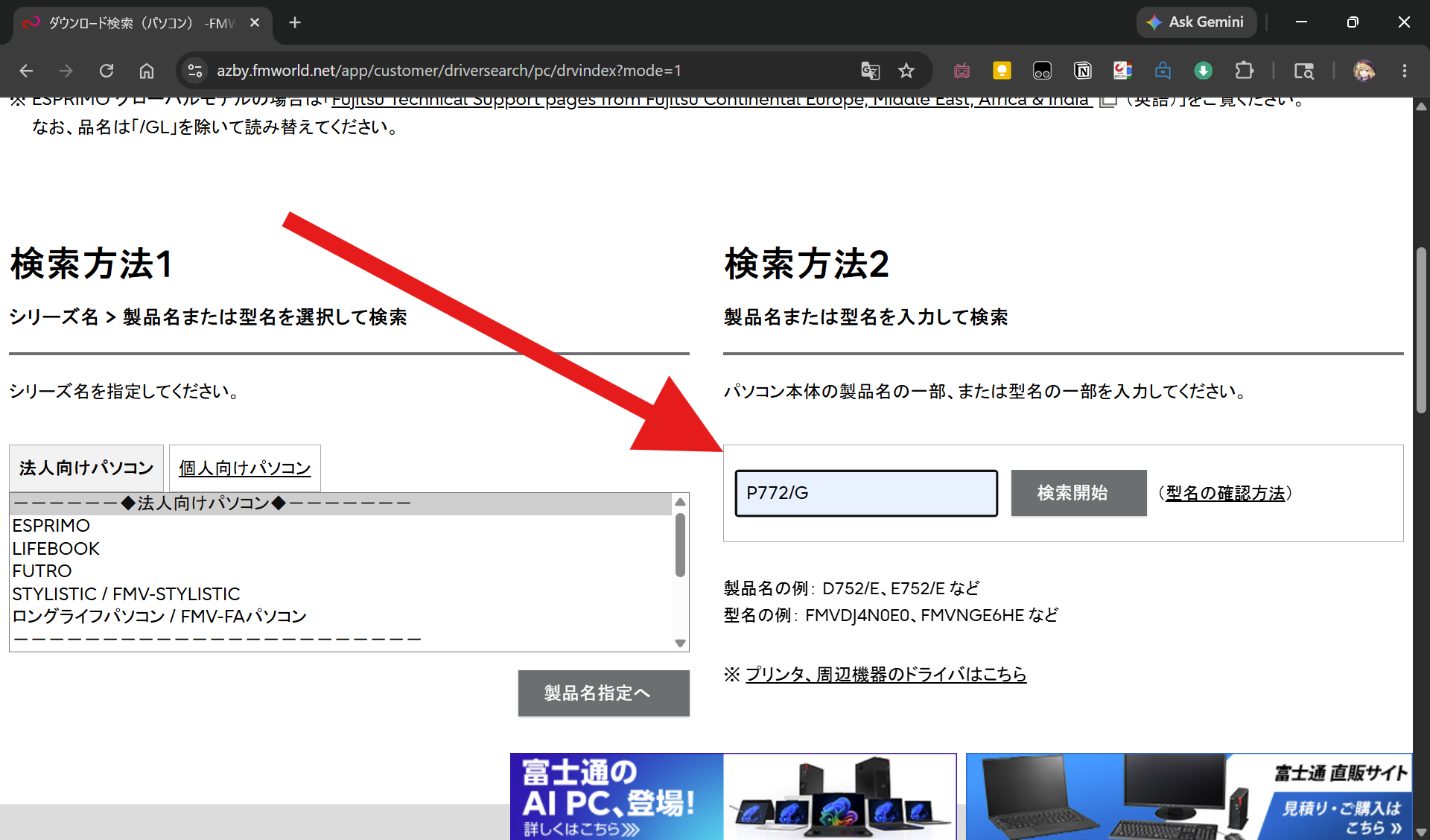The height and width of the screenshot is (840, 1430).
Task: Click the 製品名指定へ button
Action: (x=603, y=693)
